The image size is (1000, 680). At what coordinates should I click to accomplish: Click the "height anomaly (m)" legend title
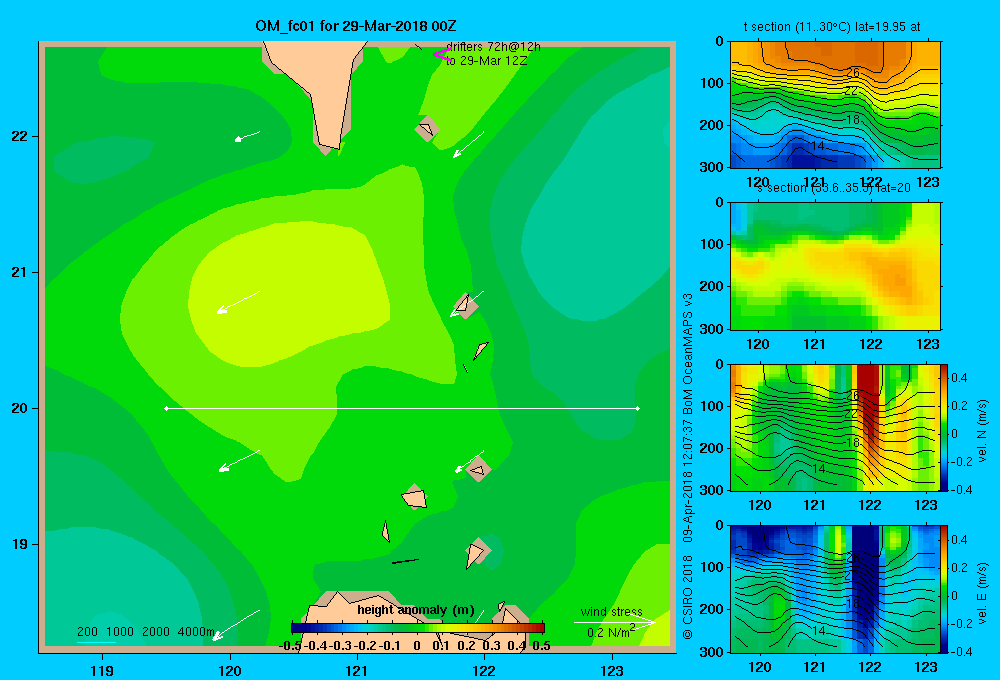click(415, 610)
